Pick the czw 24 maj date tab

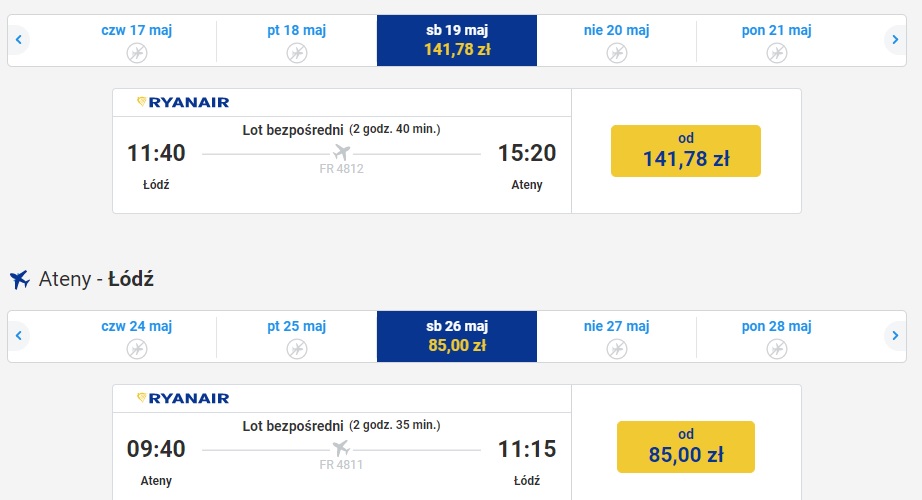tap(136, 336)
